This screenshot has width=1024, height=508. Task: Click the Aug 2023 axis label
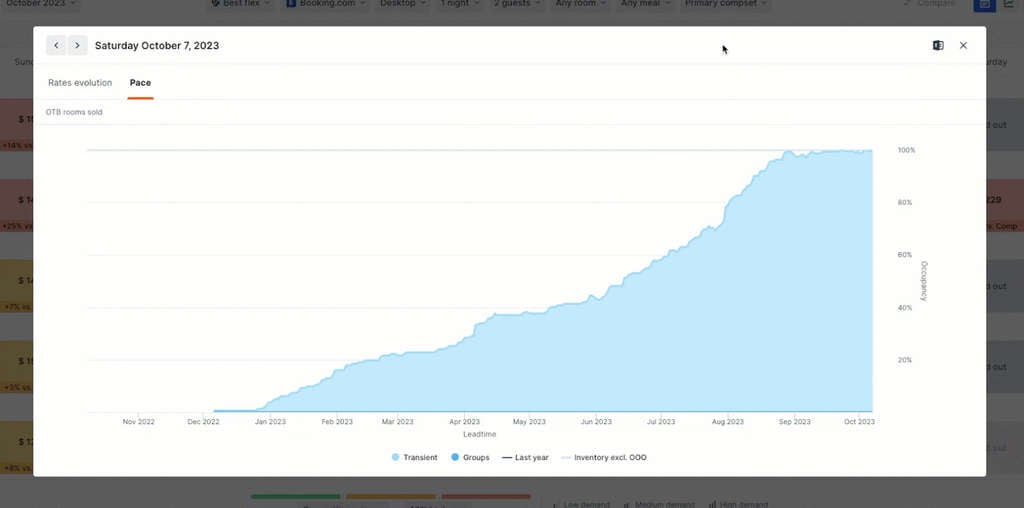click(727, 422)
